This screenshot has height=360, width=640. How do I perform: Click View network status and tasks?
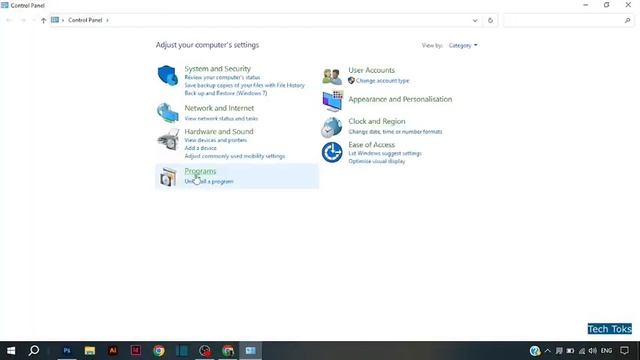click(x=221, y=118)
